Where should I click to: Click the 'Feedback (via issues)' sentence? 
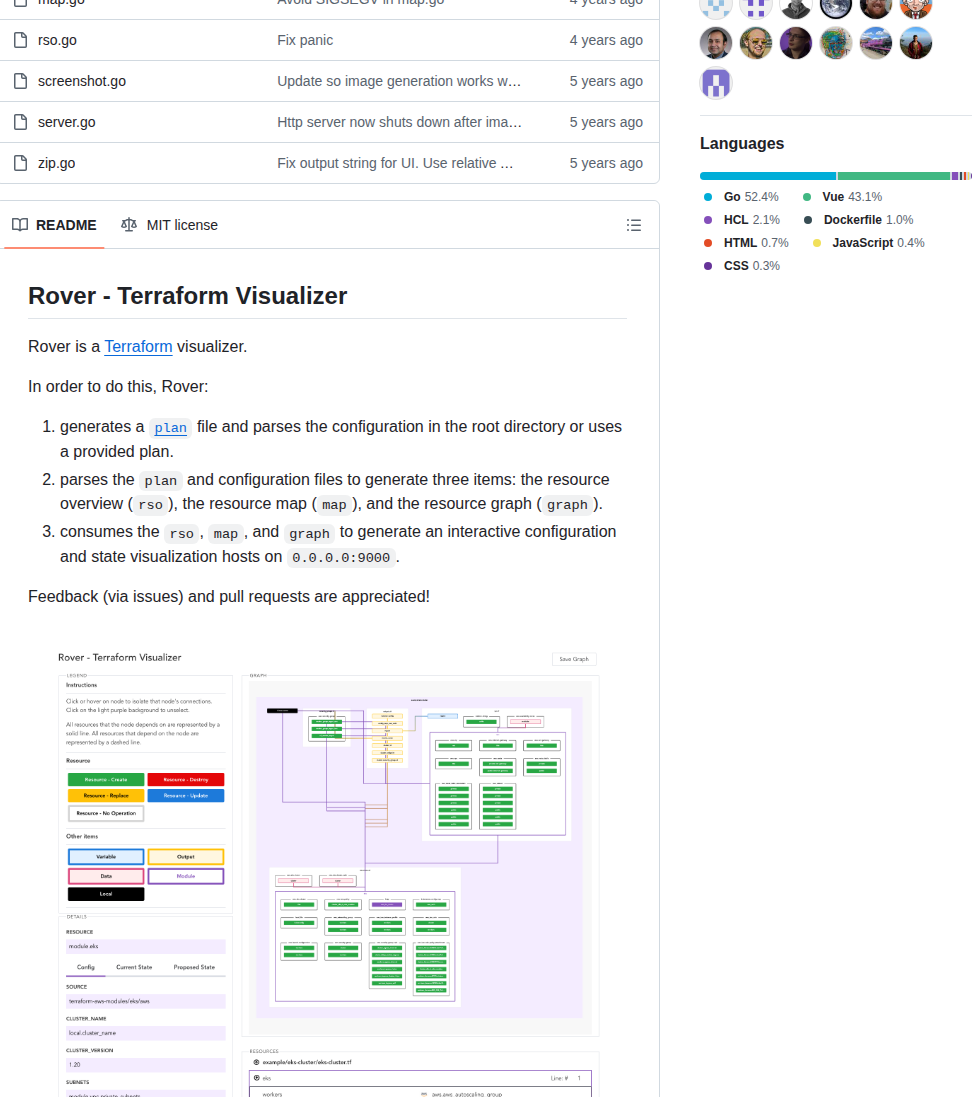(229, 597)
